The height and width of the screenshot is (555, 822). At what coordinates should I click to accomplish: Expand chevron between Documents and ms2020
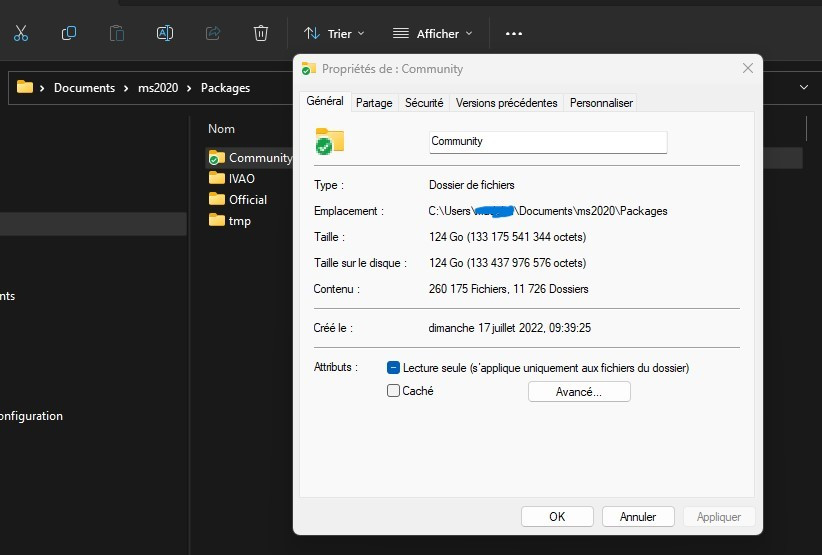[126, 88]
